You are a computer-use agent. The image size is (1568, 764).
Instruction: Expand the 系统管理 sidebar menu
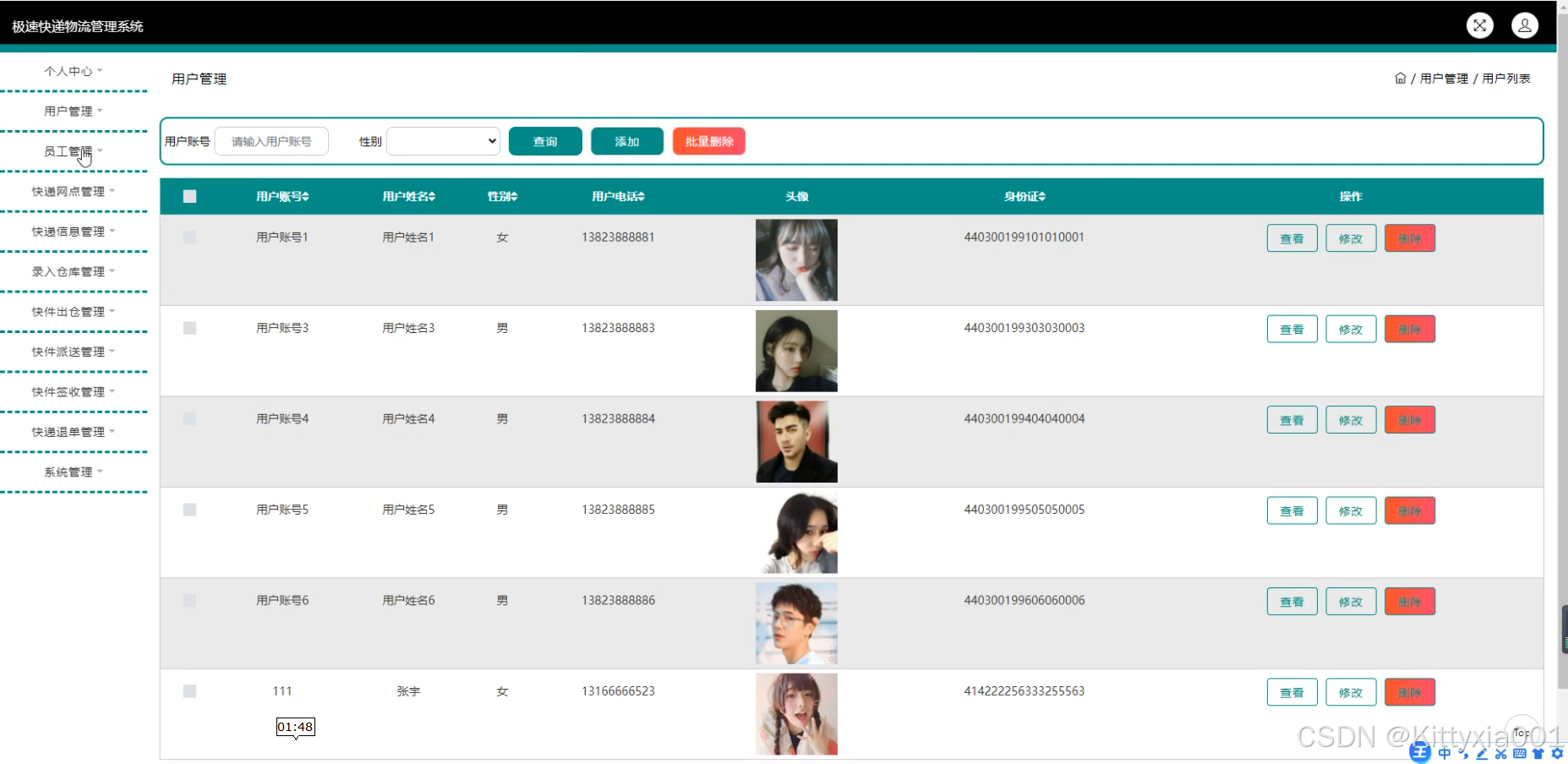point(73,472)
